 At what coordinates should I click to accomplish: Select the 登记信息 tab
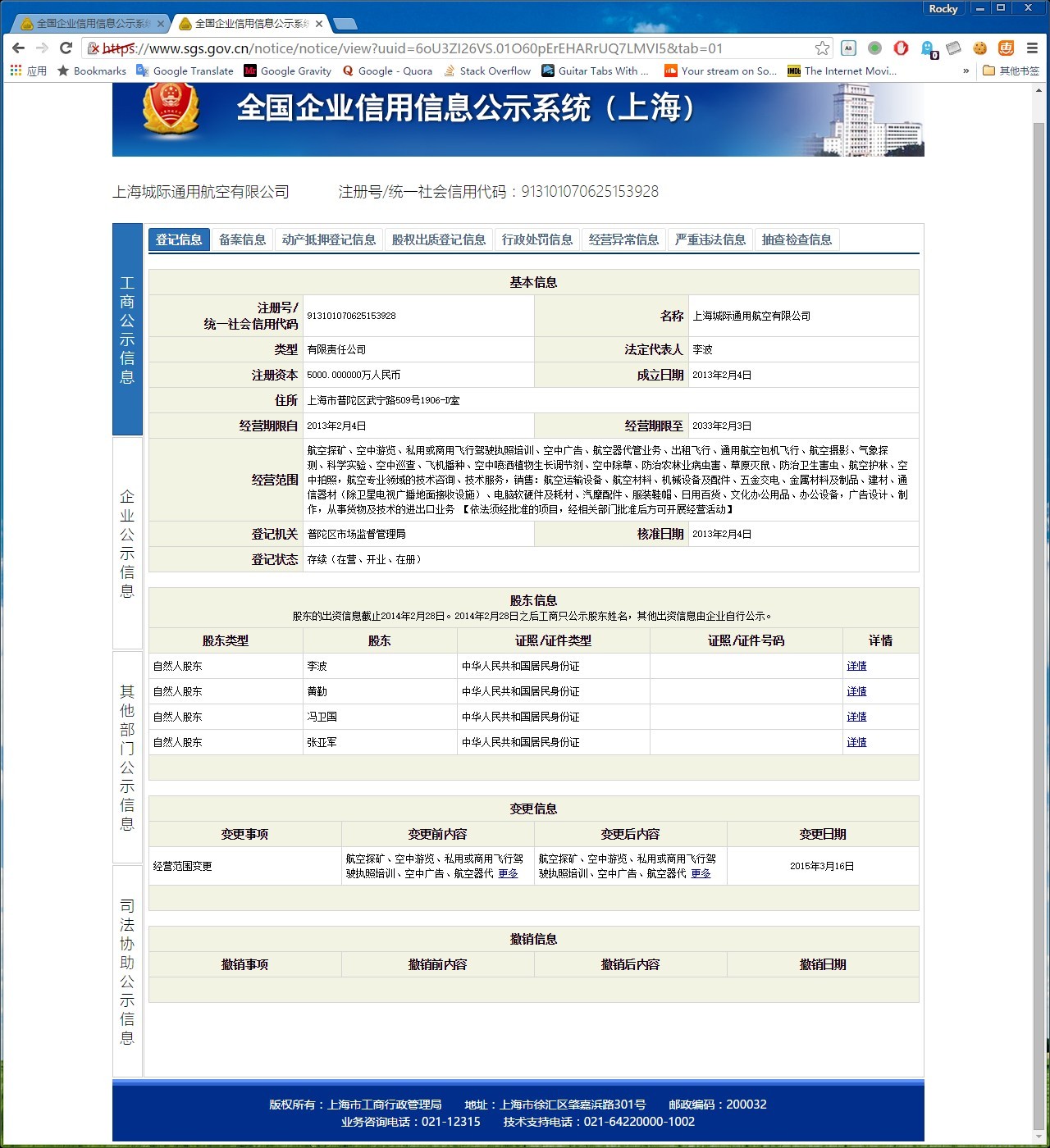[x=179, y=239]
